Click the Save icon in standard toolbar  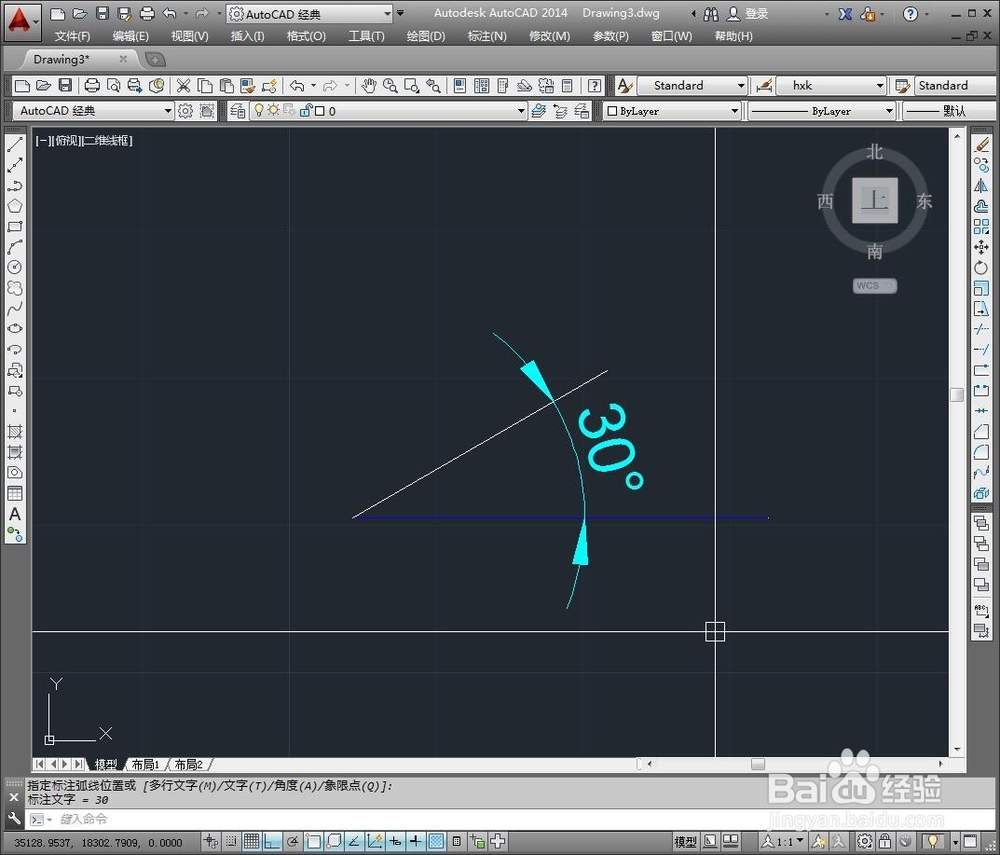point(65,85)
